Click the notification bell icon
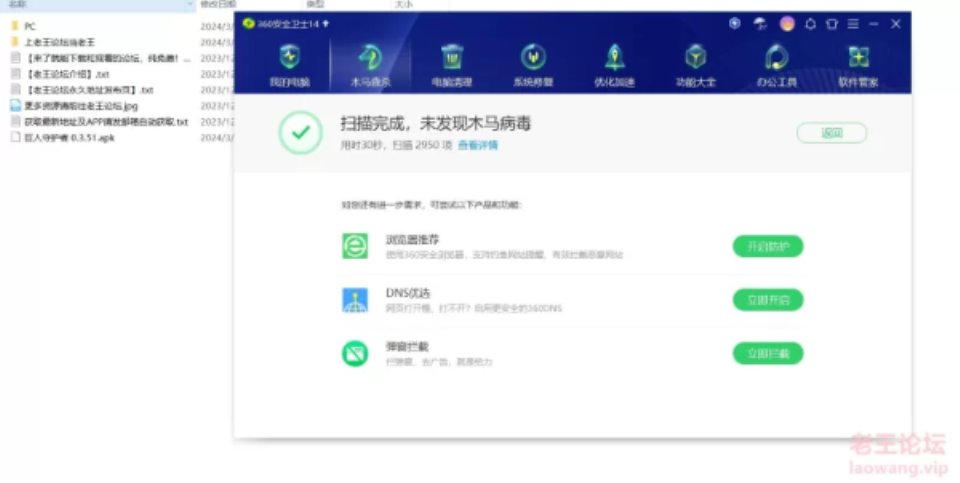The width and height of the screenshot is (960, 483). pos(810,24)
